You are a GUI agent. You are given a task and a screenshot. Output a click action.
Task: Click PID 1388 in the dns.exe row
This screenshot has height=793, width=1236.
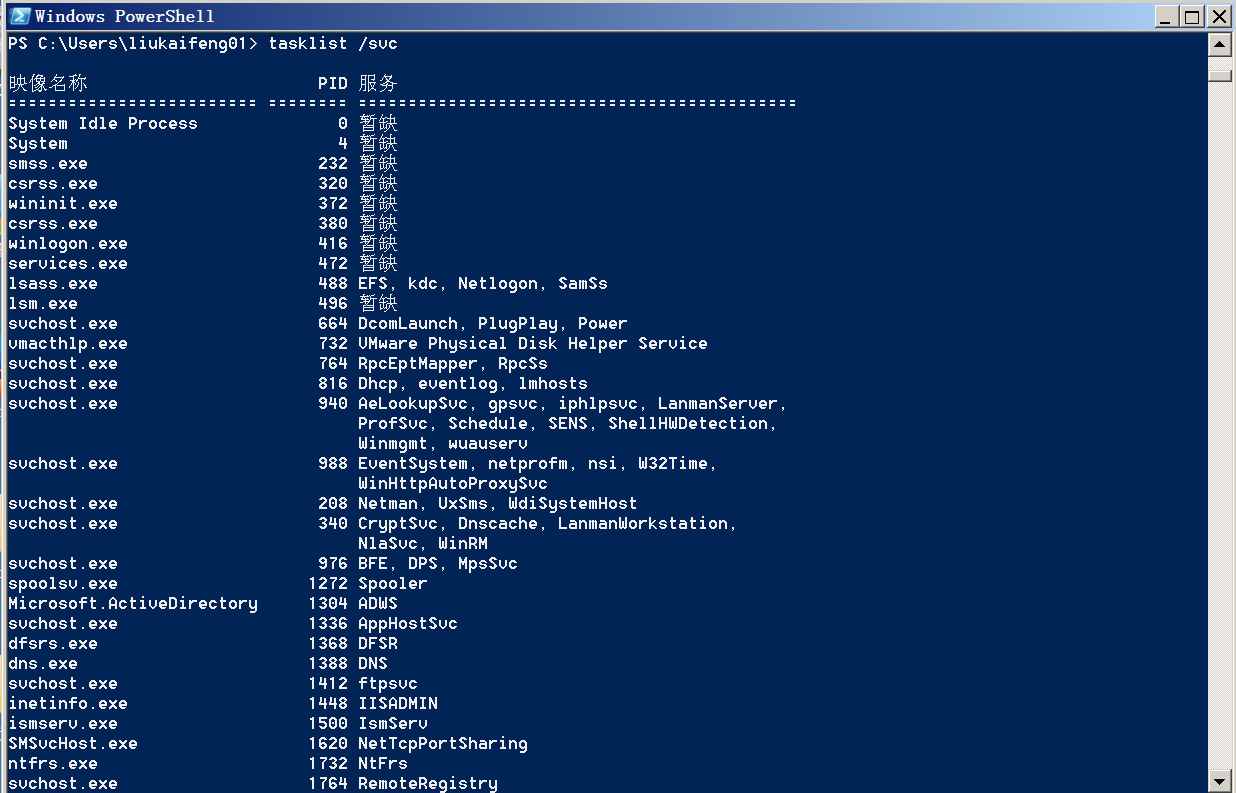tap(328, 664)
